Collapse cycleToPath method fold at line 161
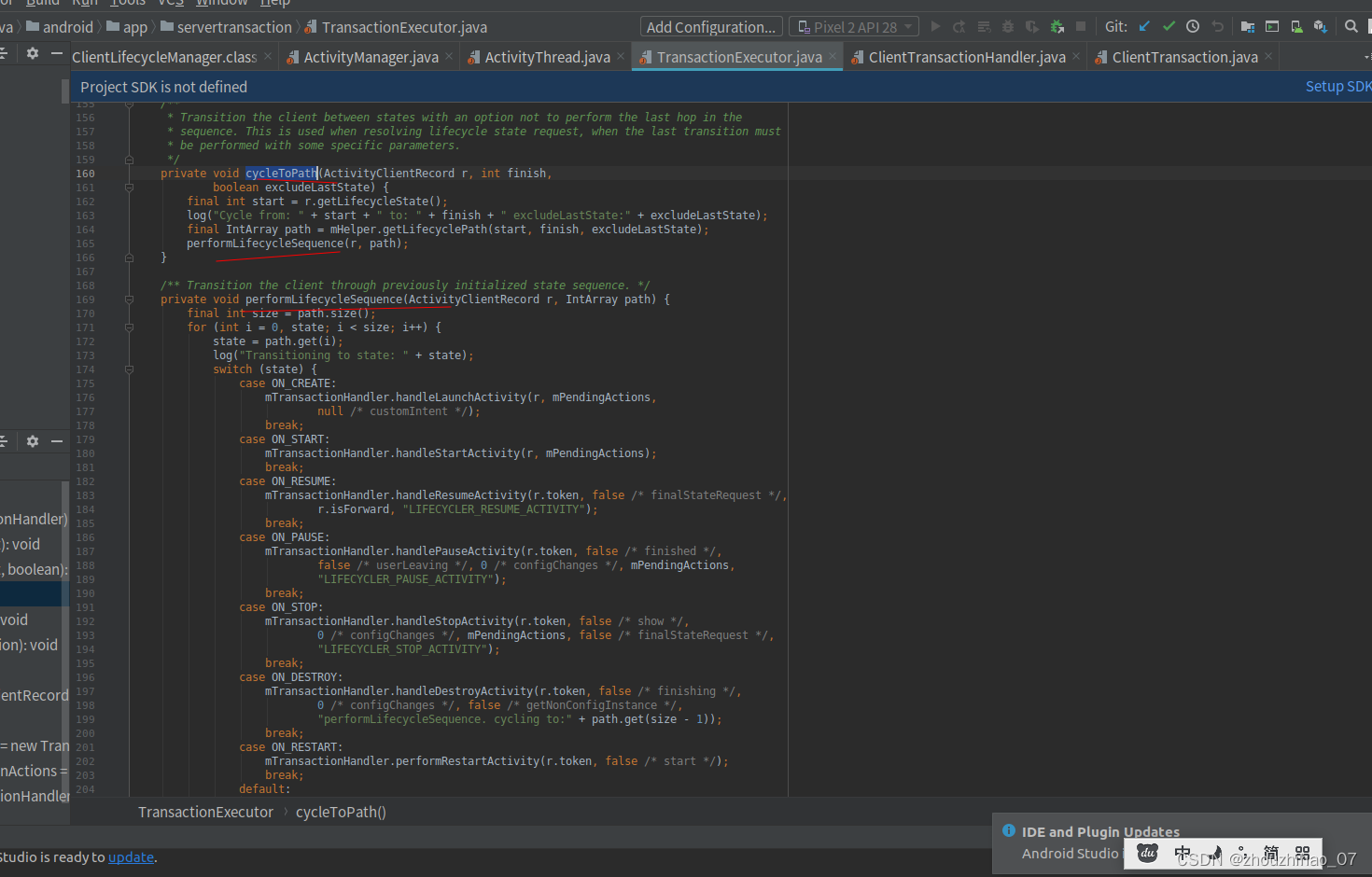 [129, 188]
